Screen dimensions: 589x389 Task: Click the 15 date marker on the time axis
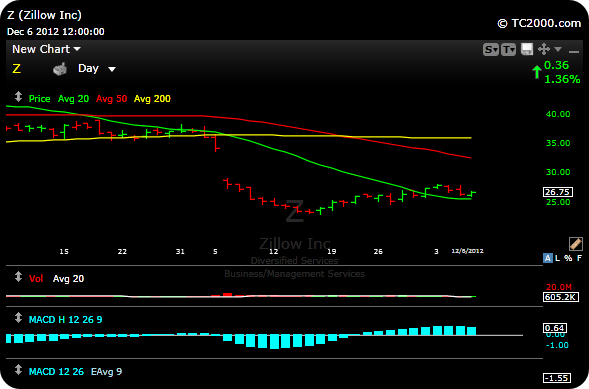click(64, 251)
